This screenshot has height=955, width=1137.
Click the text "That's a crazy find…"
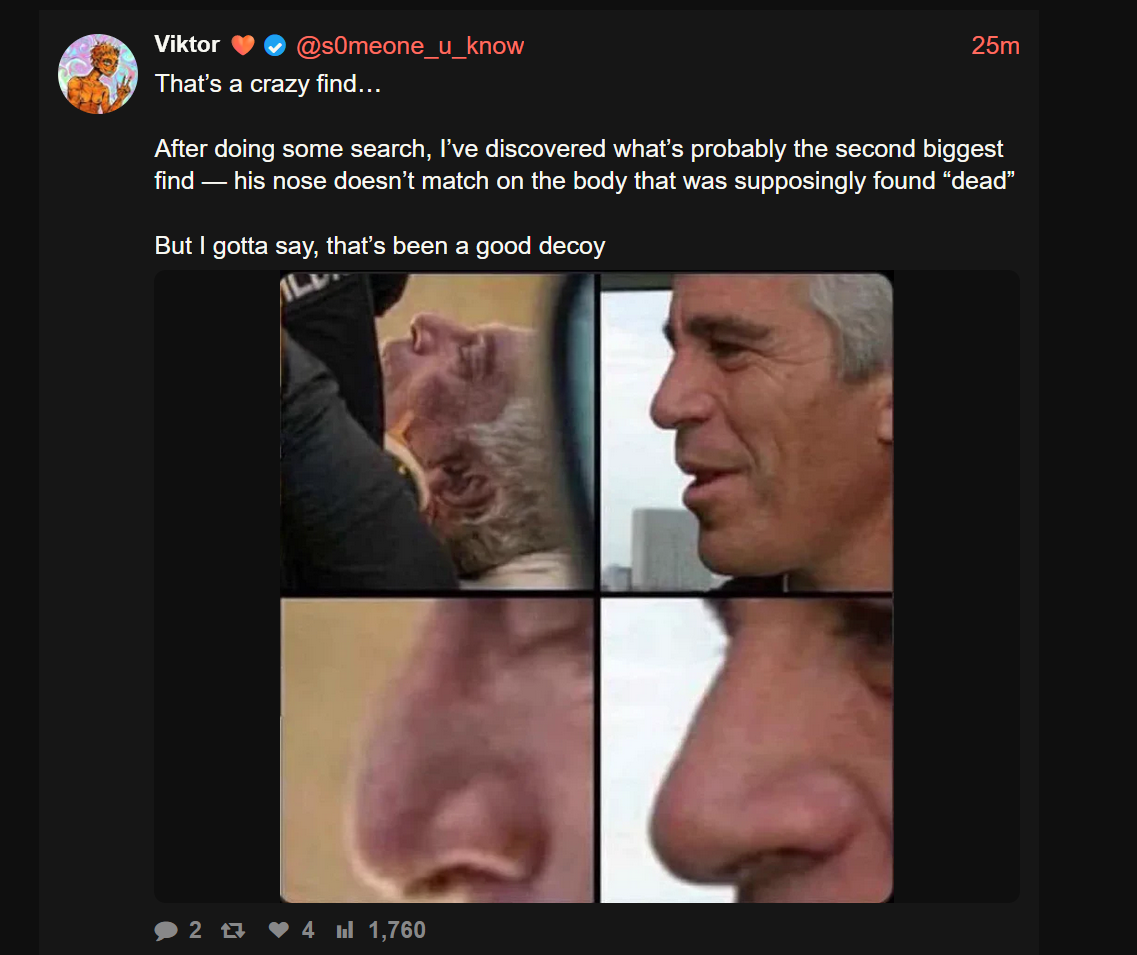point(268,83)
